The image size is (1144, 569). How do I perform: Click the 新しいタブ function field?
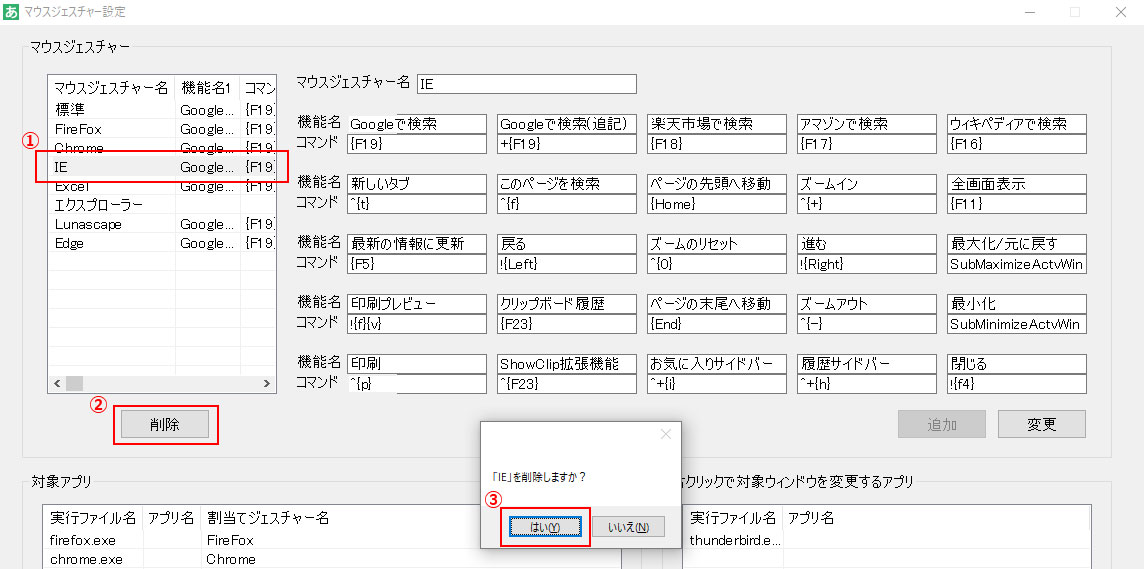tap(417, 184)
